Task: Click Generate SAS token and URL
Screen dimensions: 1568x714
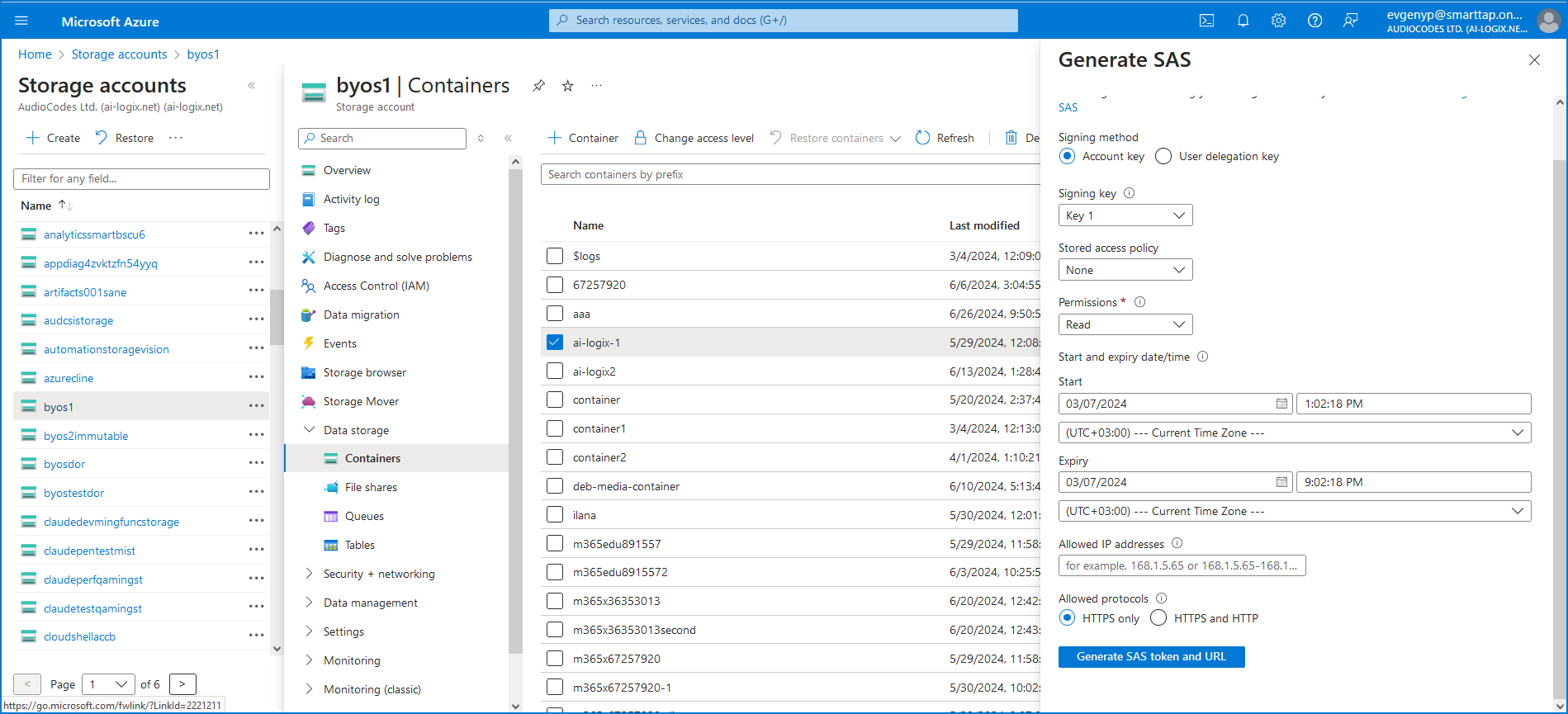Action: point(1151,656)
